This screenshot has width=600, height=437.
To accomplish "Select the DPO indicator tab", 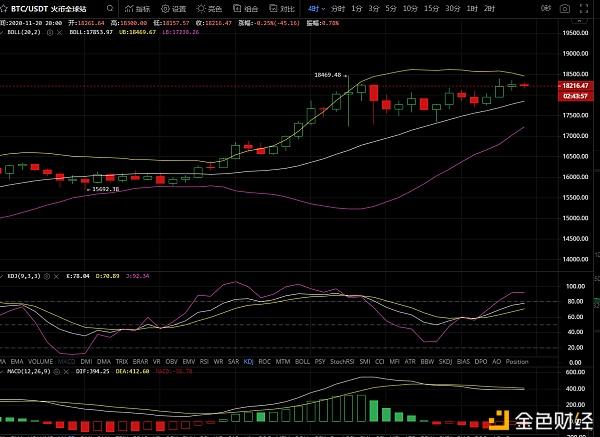I will (481, 362).
